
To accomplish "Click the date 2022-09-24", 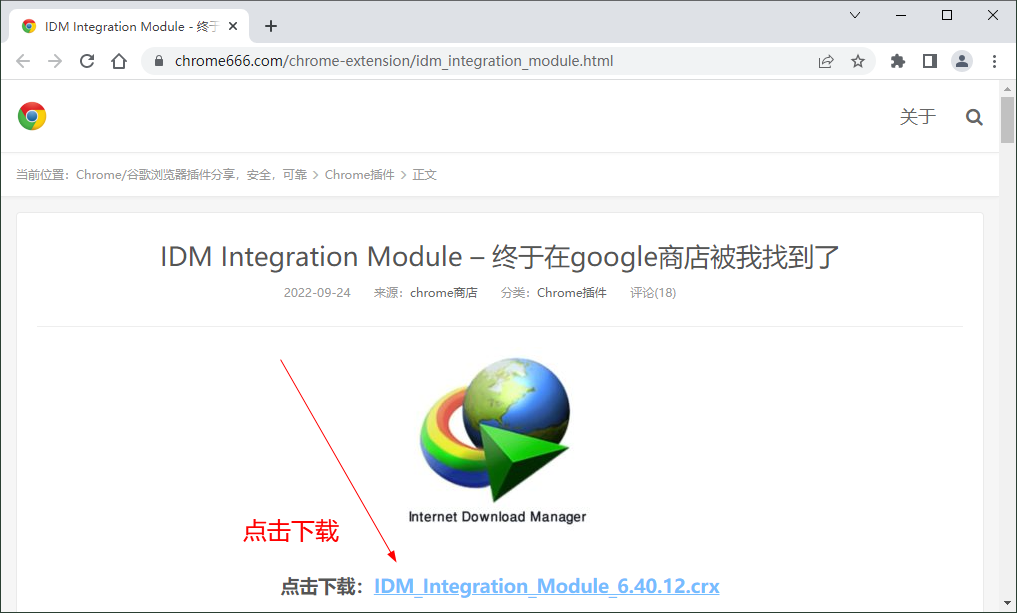I will pos(317,293).
